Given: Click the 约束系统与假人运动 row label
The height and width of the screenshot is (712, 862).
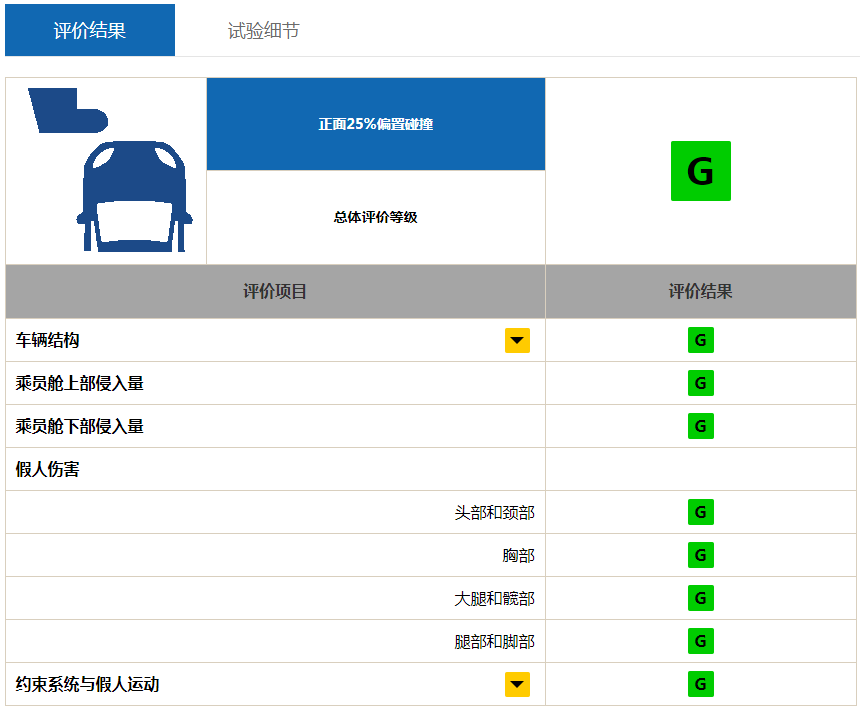Looking at the screenshot, I should pos(88,684).
